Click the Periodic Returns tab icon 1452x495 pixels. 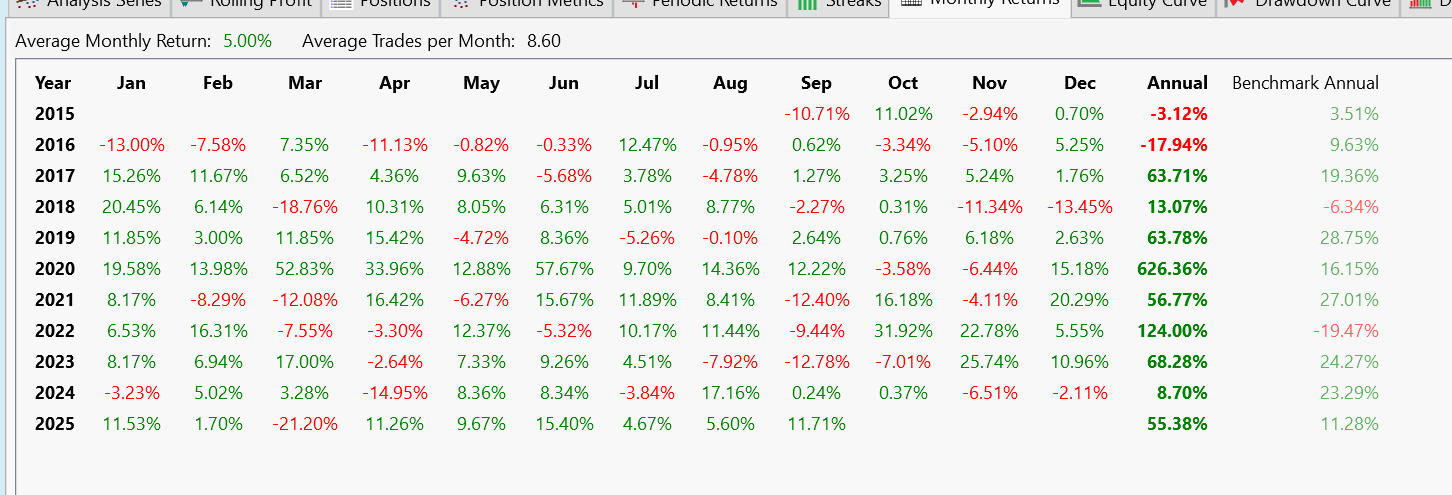click(632, 3)
